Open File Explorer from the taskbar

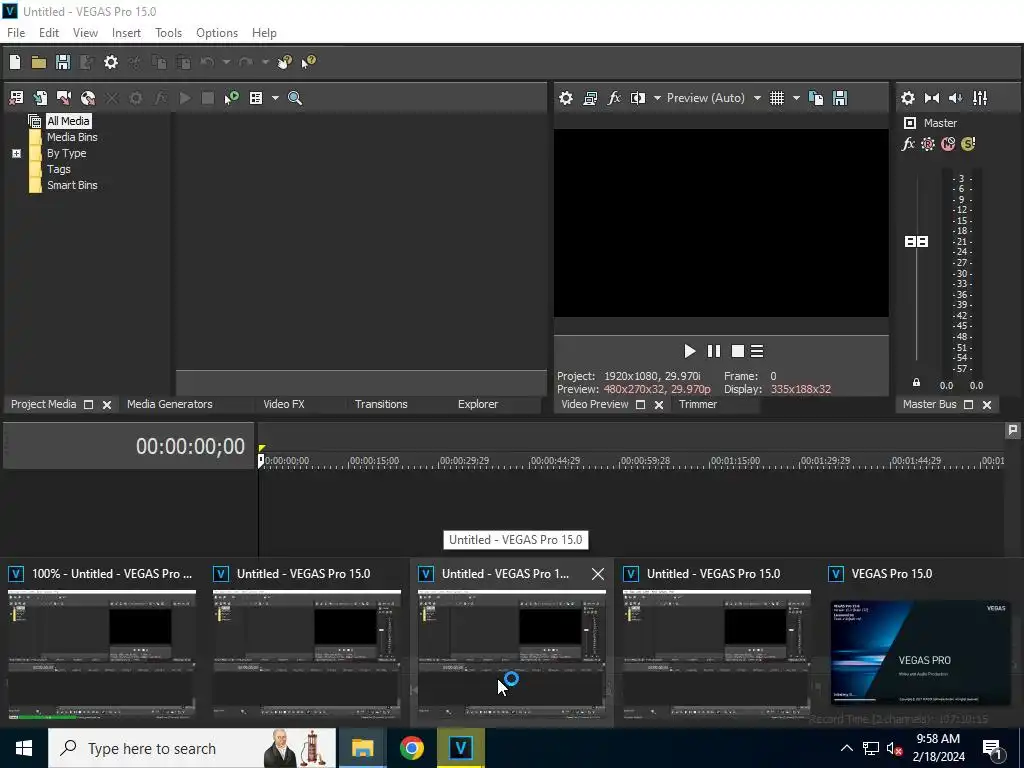coord(362,748)
